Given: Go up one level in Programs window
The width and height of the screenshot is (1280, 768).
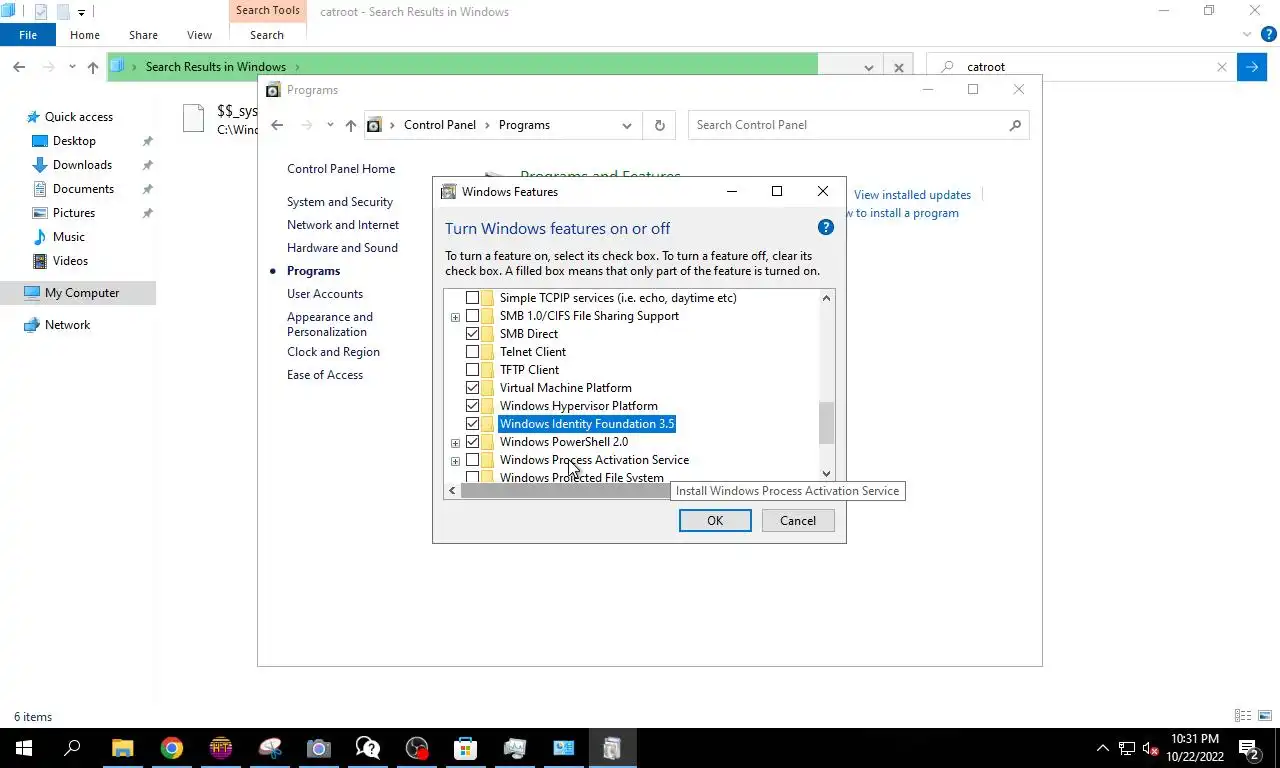Looking at the screenshot, I should pyautogui.click(x=350, y=125).
